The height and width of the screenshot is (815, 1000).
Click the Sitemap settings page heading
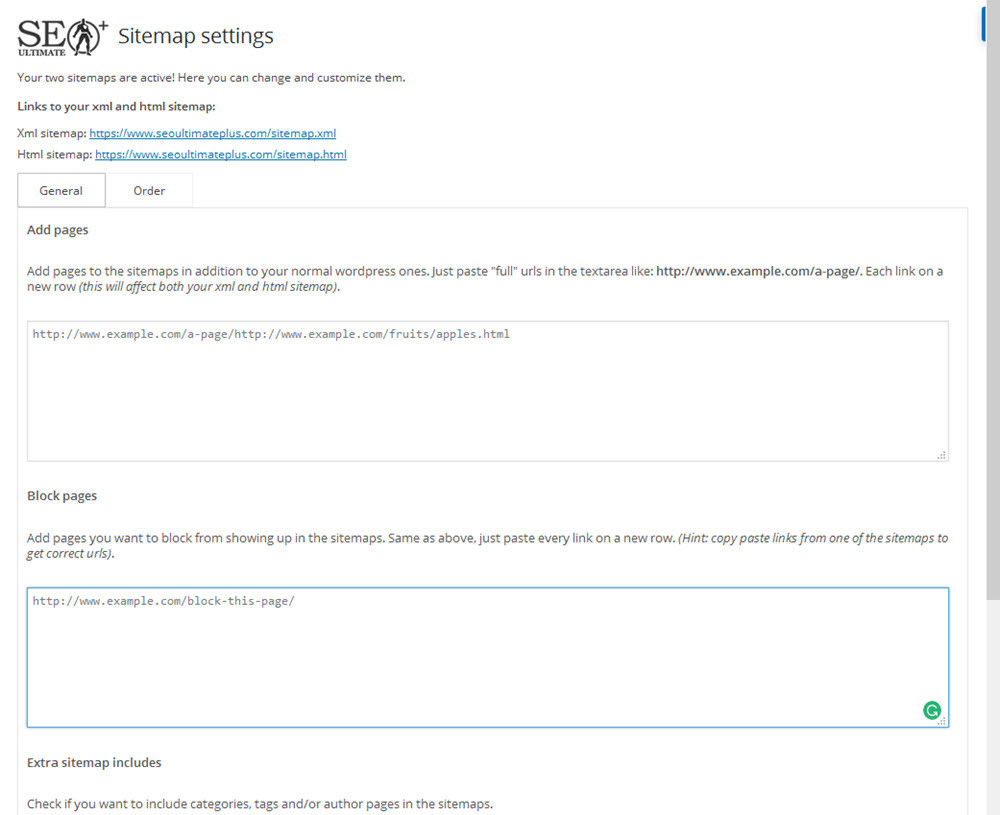point(196,37)
